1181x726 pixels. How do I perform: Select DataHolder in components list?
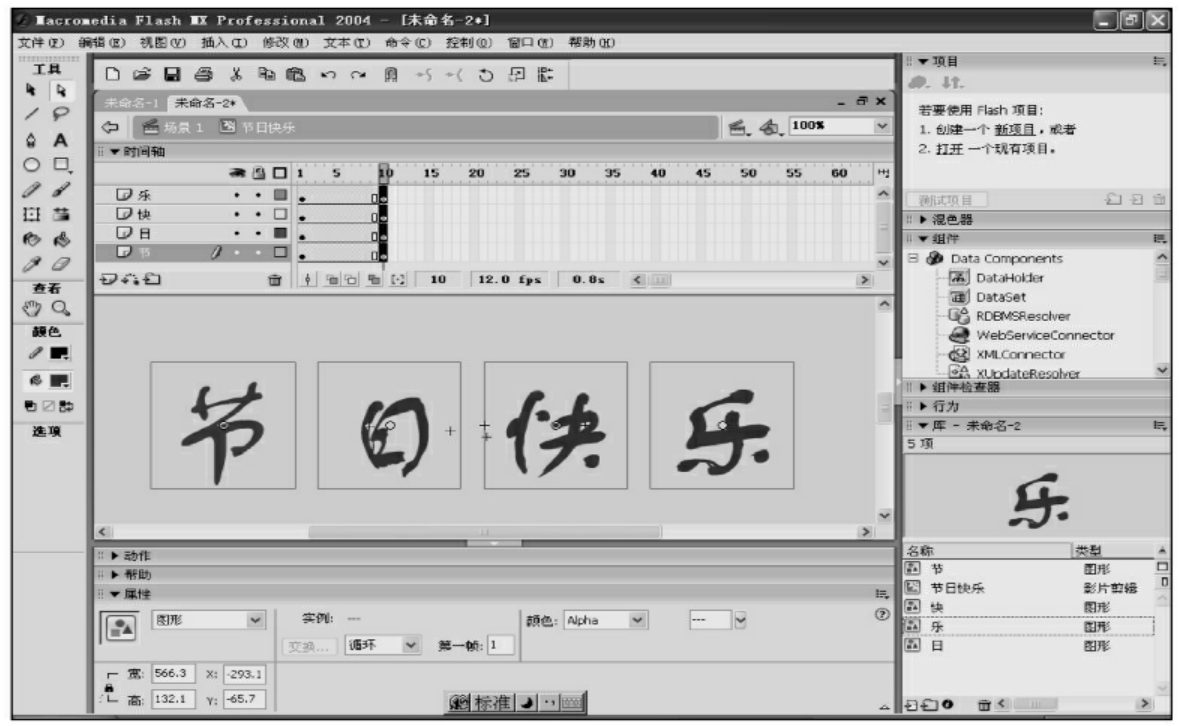click(1009, 278)
